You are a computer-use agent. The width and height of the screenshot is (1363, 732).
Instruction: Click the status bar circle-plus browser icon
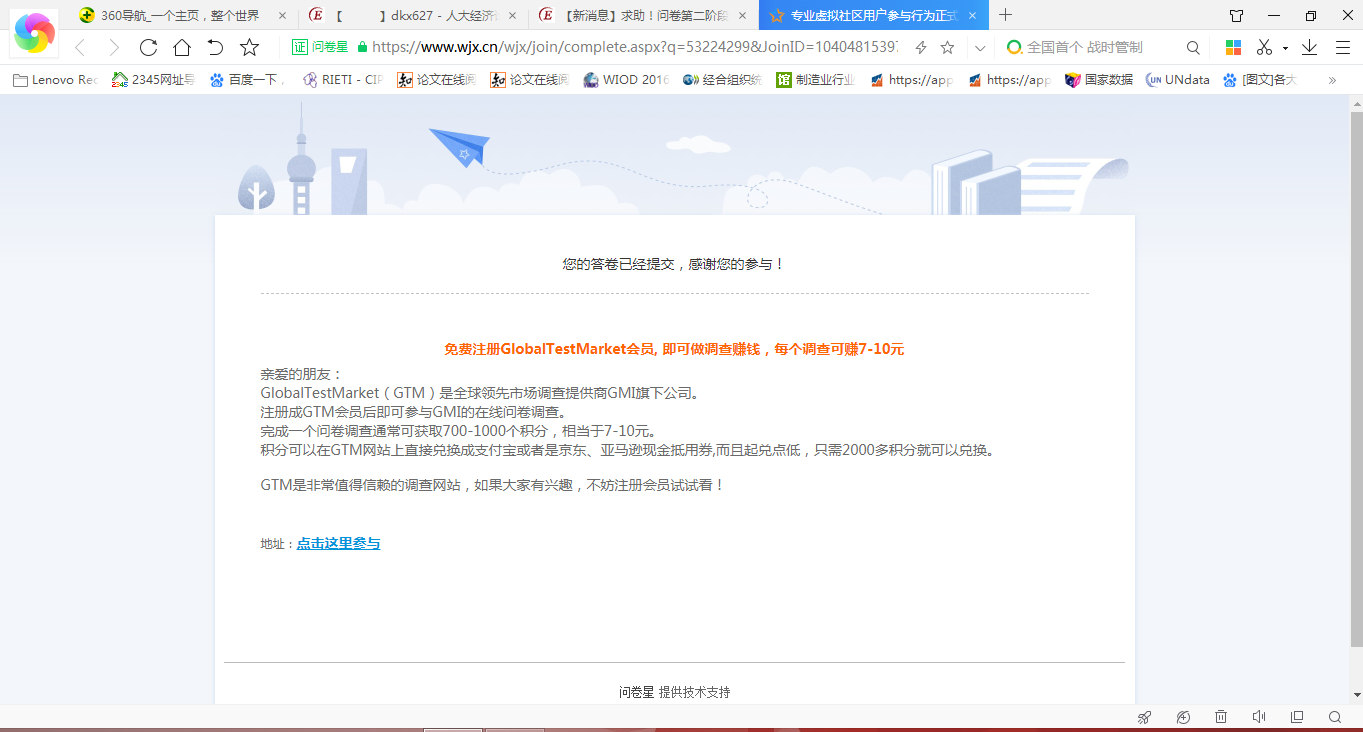point(1183,717)
